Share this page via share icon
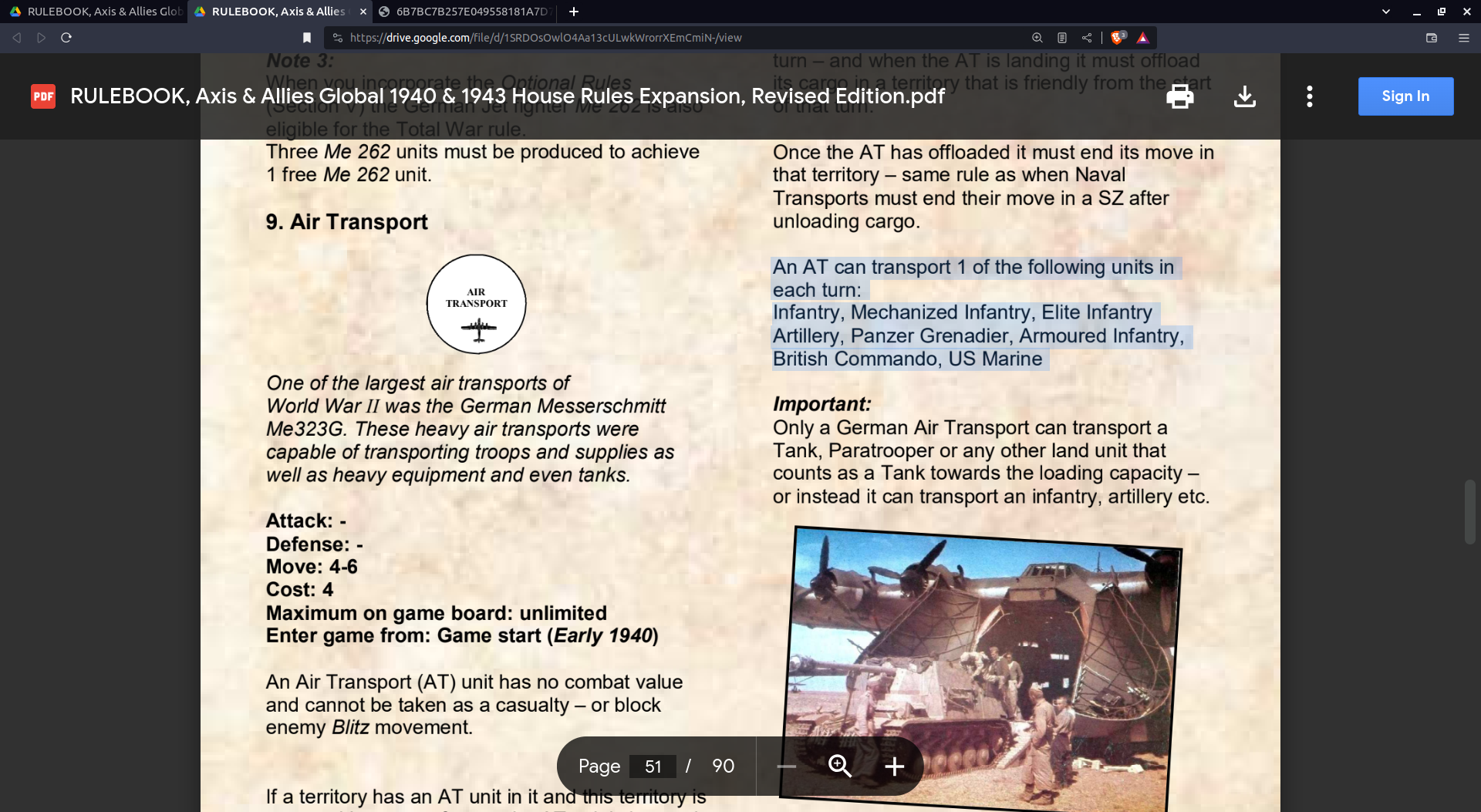1481x812 pixels. (1087, 38)
